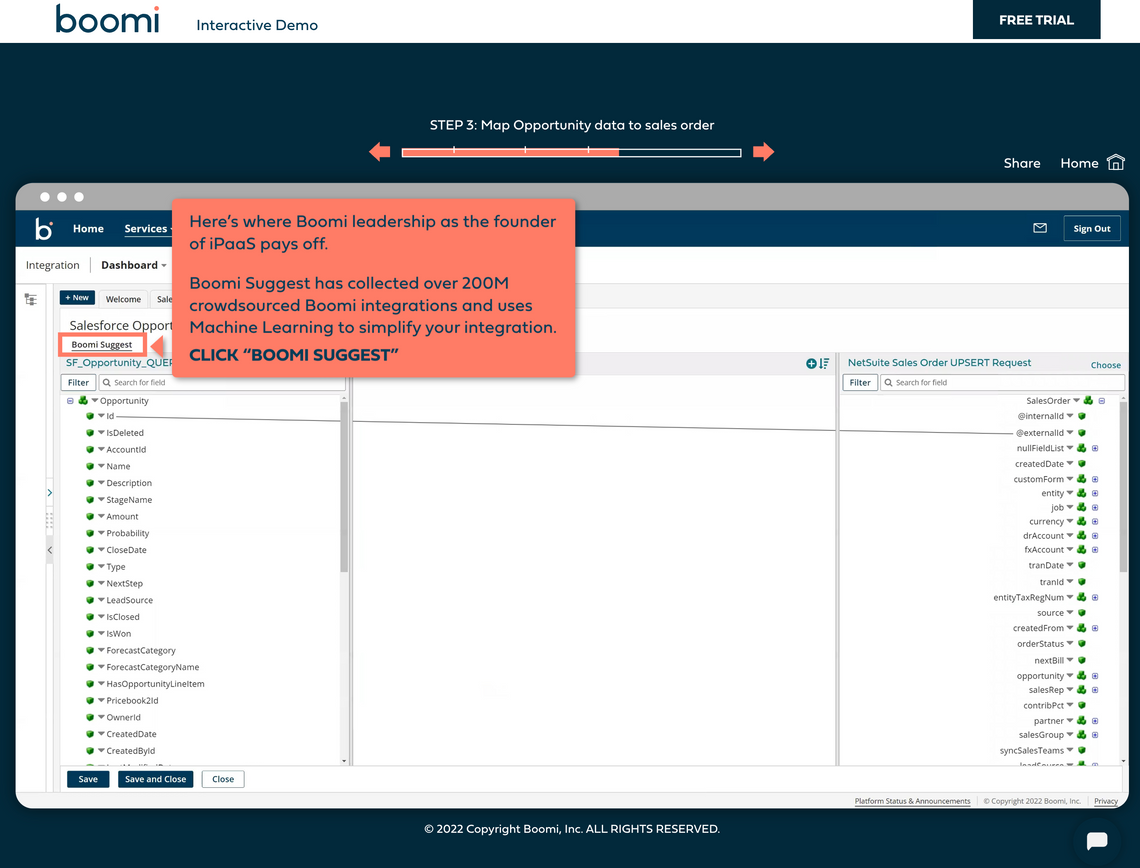Click the add mapping plus icon
The height and width of the screenshot is (868, 1140).
[x=811, y=363]
